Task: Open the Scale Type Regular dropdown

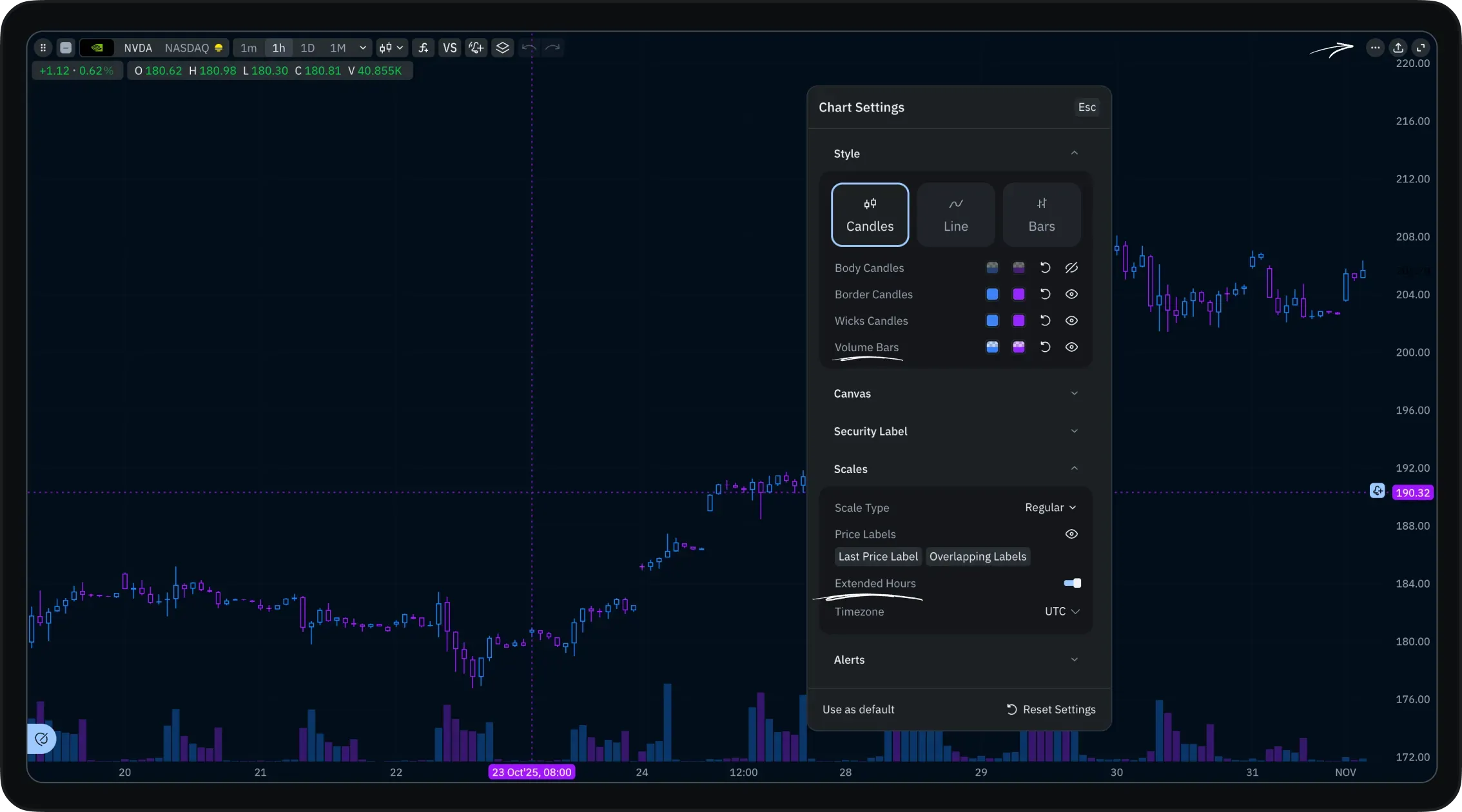Action: click(1050, 508)
